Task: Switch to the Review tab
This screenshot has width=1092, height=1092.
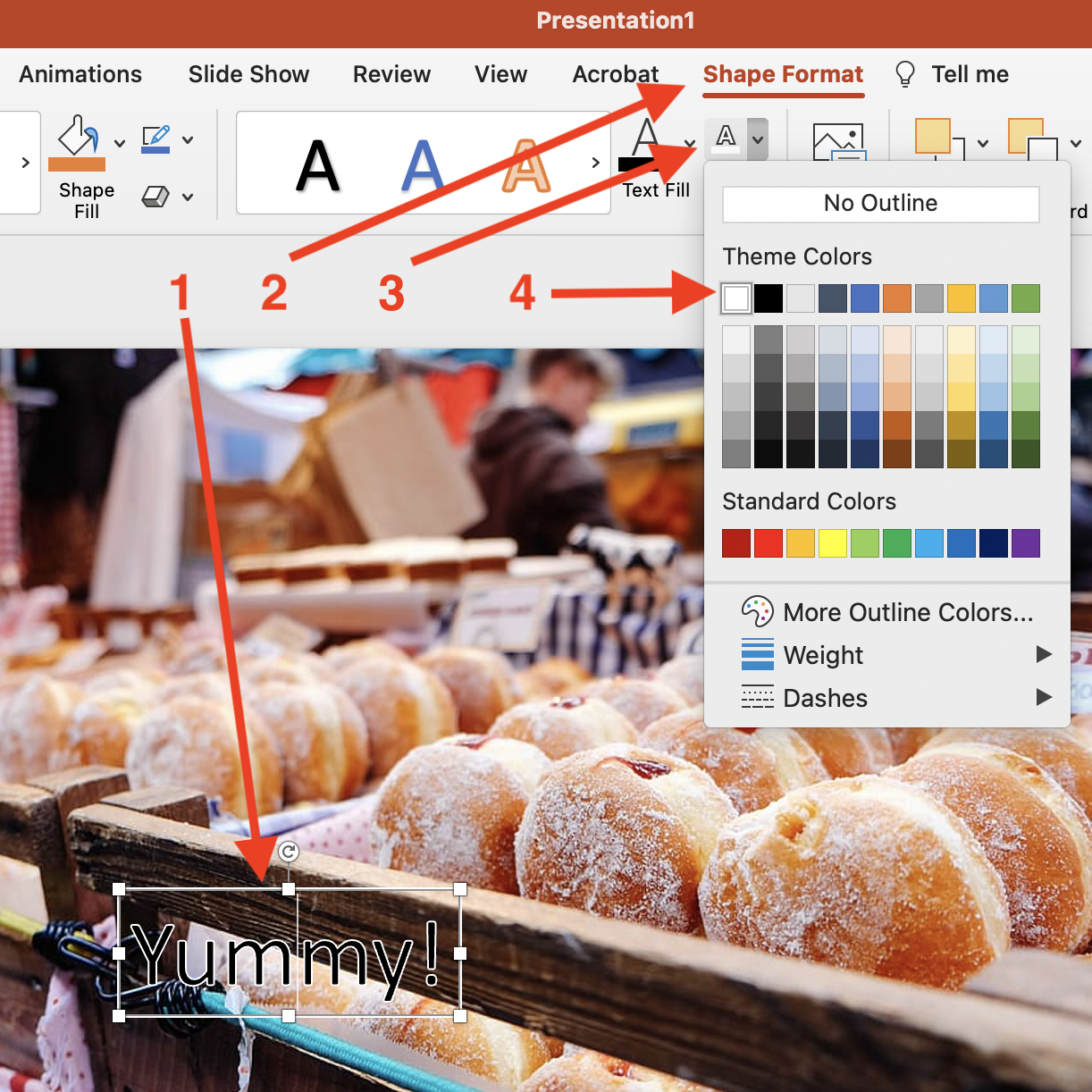Action: (x=391, y=74)
